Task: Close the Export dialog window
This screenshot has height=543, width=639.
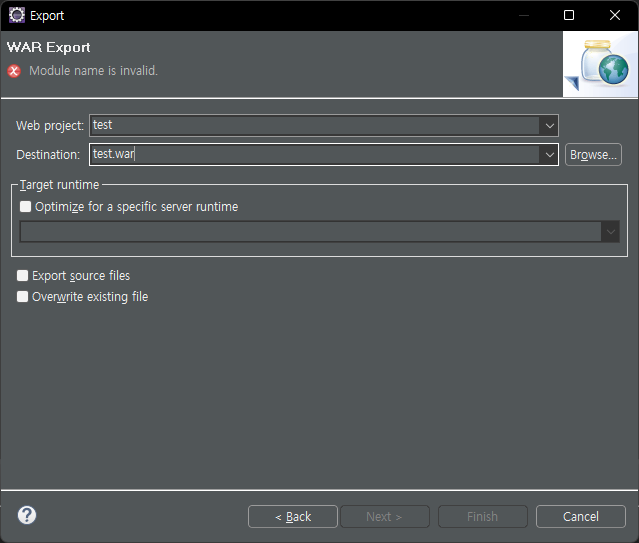Action: 615,15
